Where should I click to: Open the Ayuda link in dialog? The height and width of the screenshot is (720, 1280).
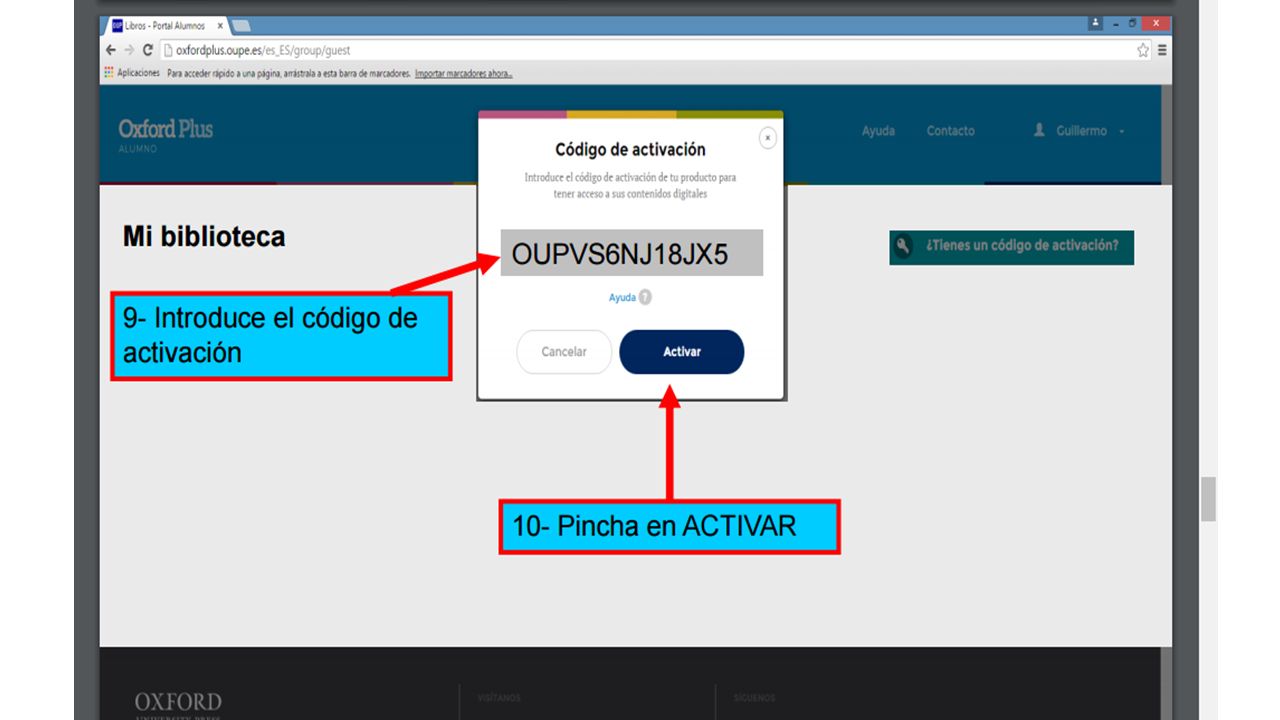pos(622,298)
